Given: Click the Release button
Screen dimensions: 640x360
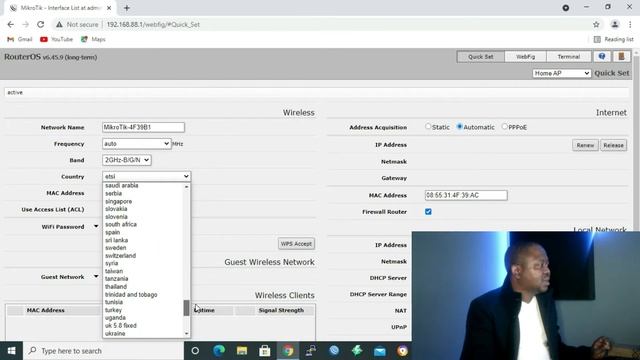Looking at the screenshot, I should tap(613, 145).
